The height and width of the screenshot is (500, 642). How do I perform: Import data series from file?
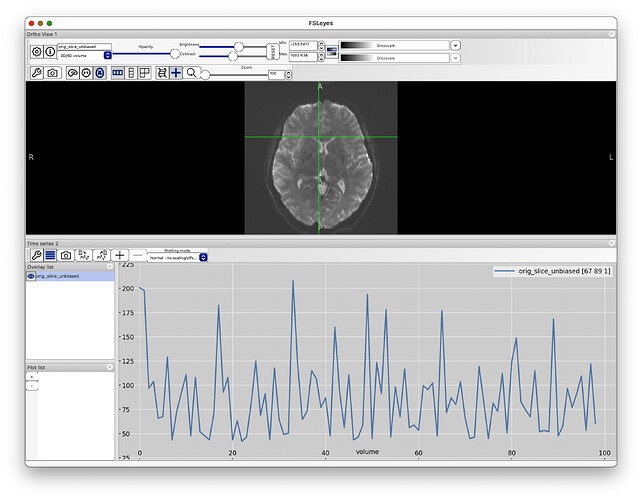click(84, 256)
